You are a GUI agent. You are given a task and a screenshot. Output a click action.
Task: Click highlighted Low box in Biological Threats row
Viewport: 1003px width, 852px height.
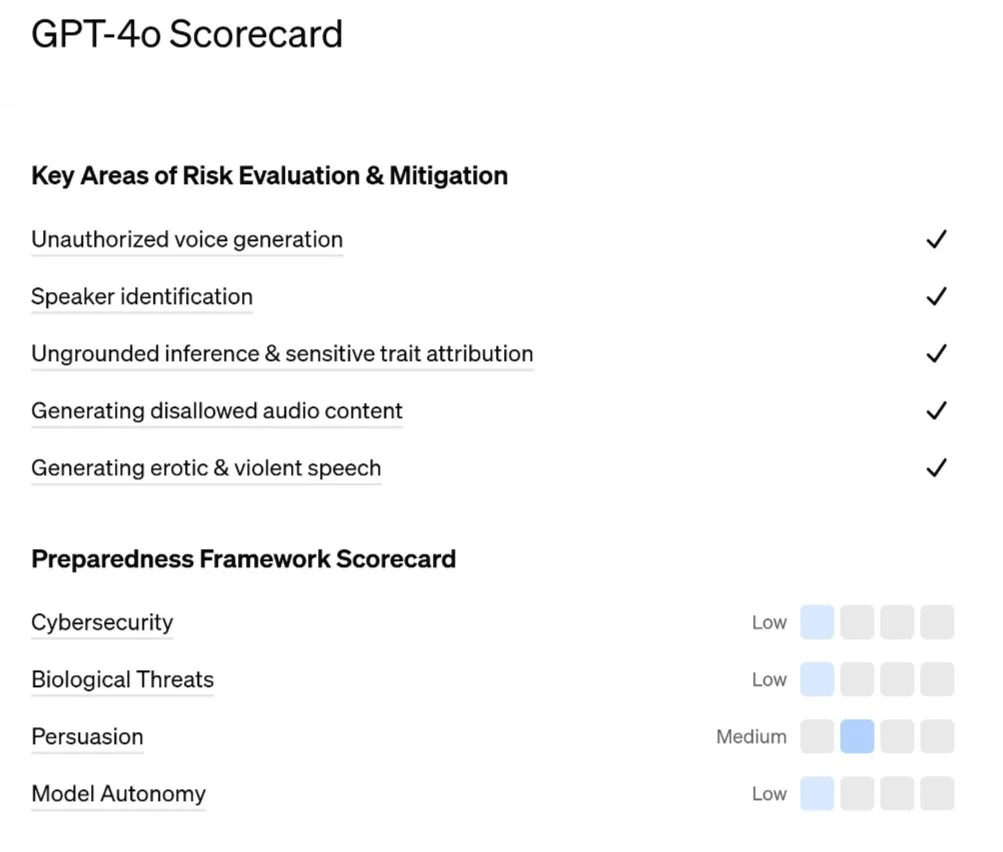coord(817,679)
